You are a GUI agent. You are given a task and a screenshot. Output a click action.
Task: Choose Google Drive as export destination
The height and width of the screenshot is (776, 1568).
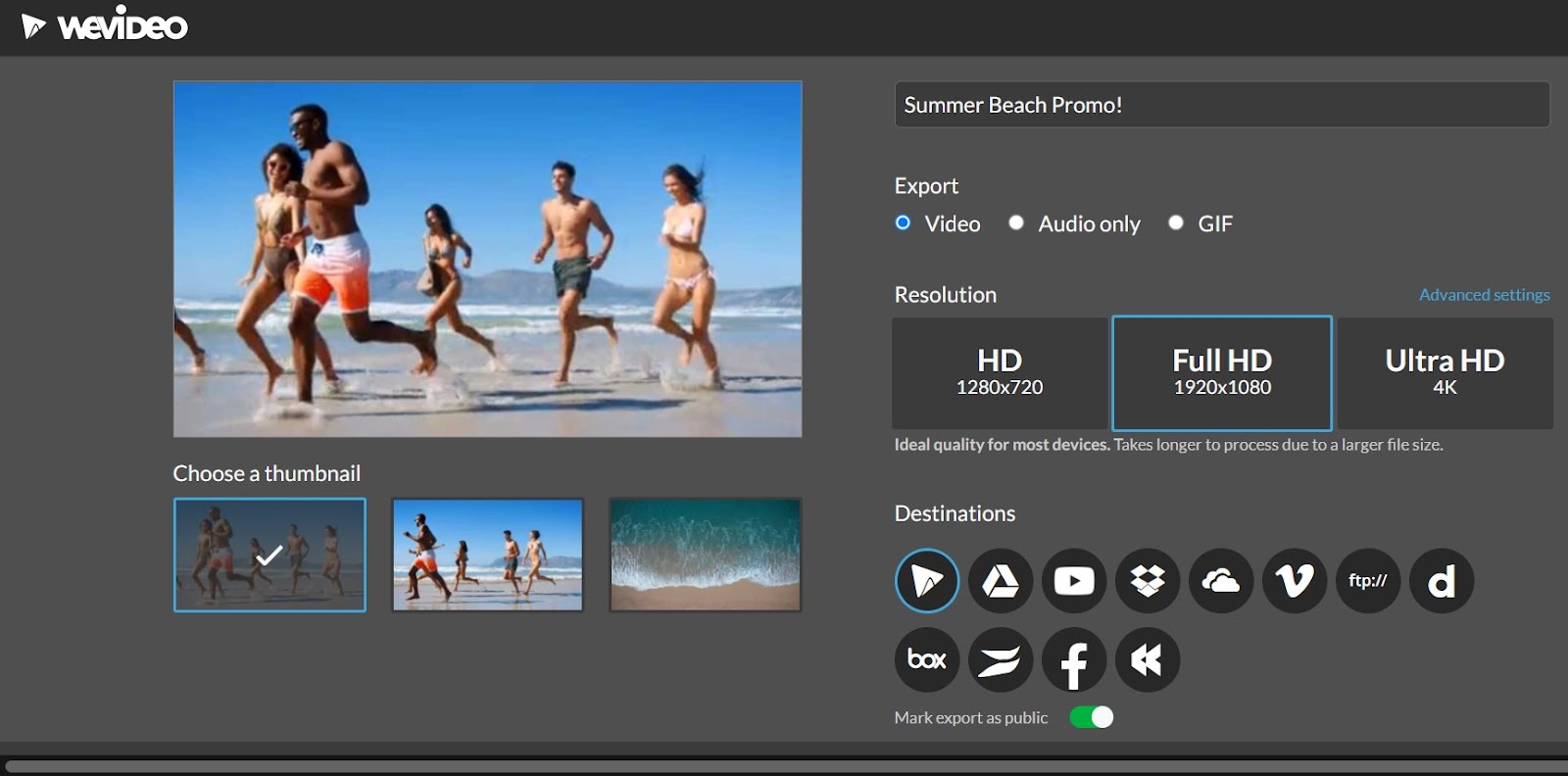tap(1000, 581)
